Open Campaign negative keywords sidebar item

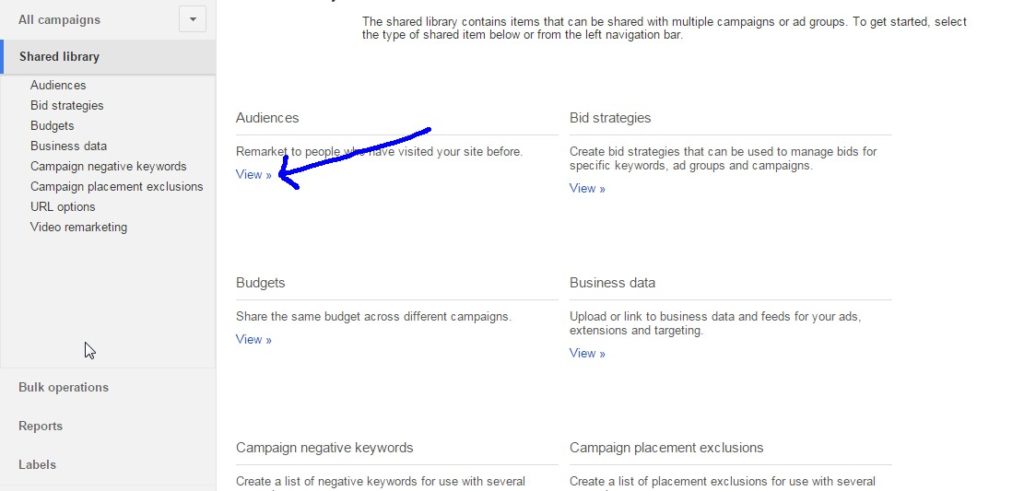[x=108, y=166]
